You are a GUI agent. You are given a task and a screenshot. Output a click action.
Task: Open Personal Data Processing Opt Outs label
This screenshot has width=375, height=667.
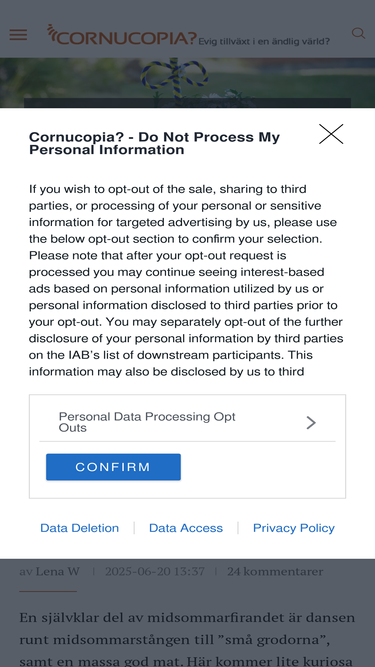coord(147,422)
